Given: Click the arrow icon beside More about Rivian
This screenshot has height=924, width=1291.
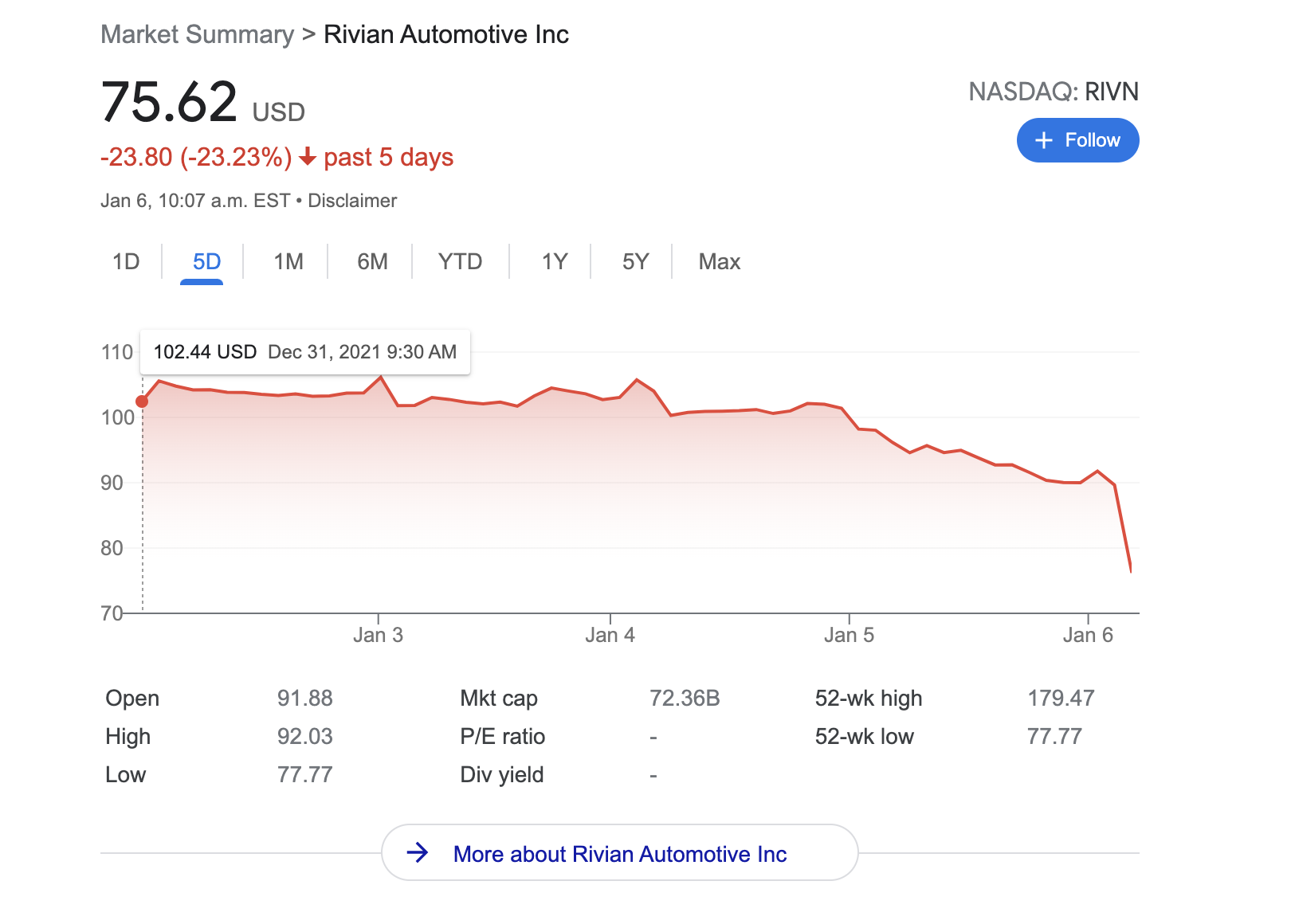Looking at the screenshot, I should click(418, 853).
